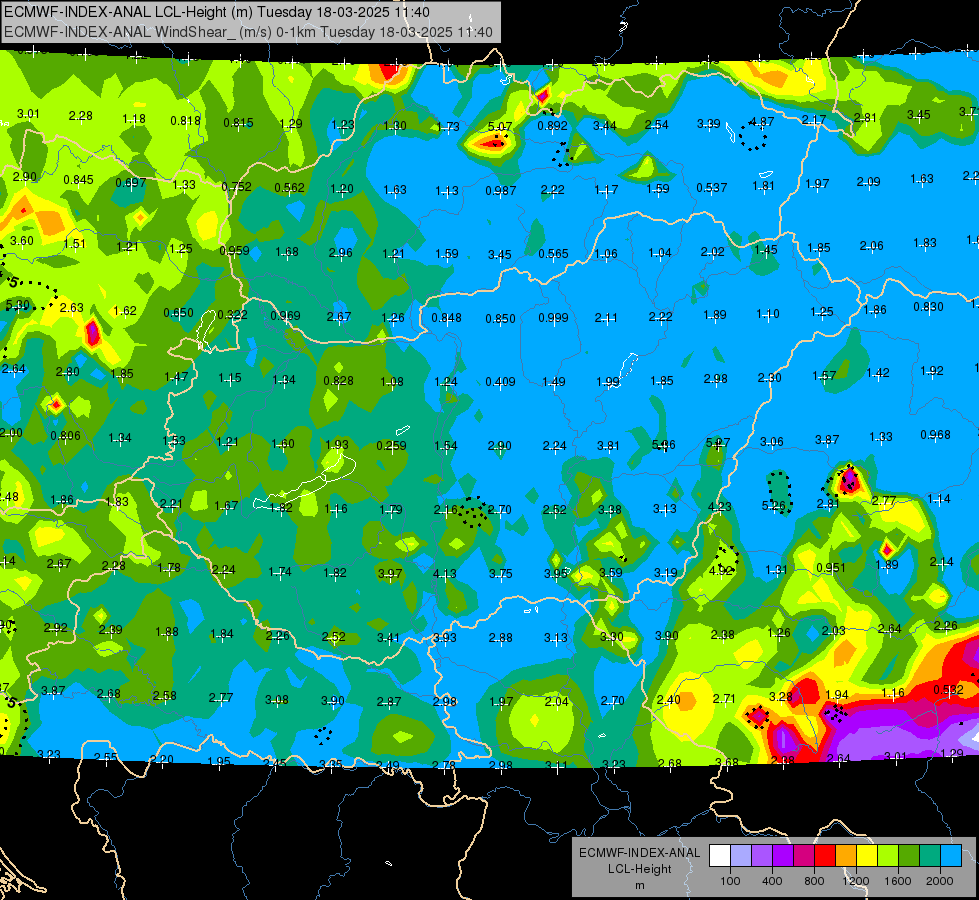Click the wind shear value 3.81
The image size is (979, 900).
pos(608,445)
